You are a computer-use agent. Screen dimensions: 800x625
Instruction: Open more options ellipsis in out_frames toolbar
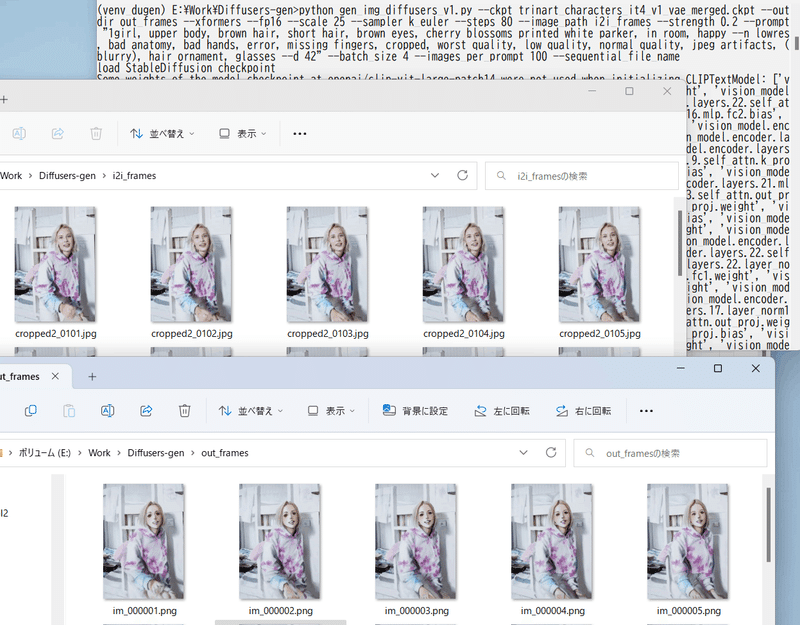tap(646, 411)
